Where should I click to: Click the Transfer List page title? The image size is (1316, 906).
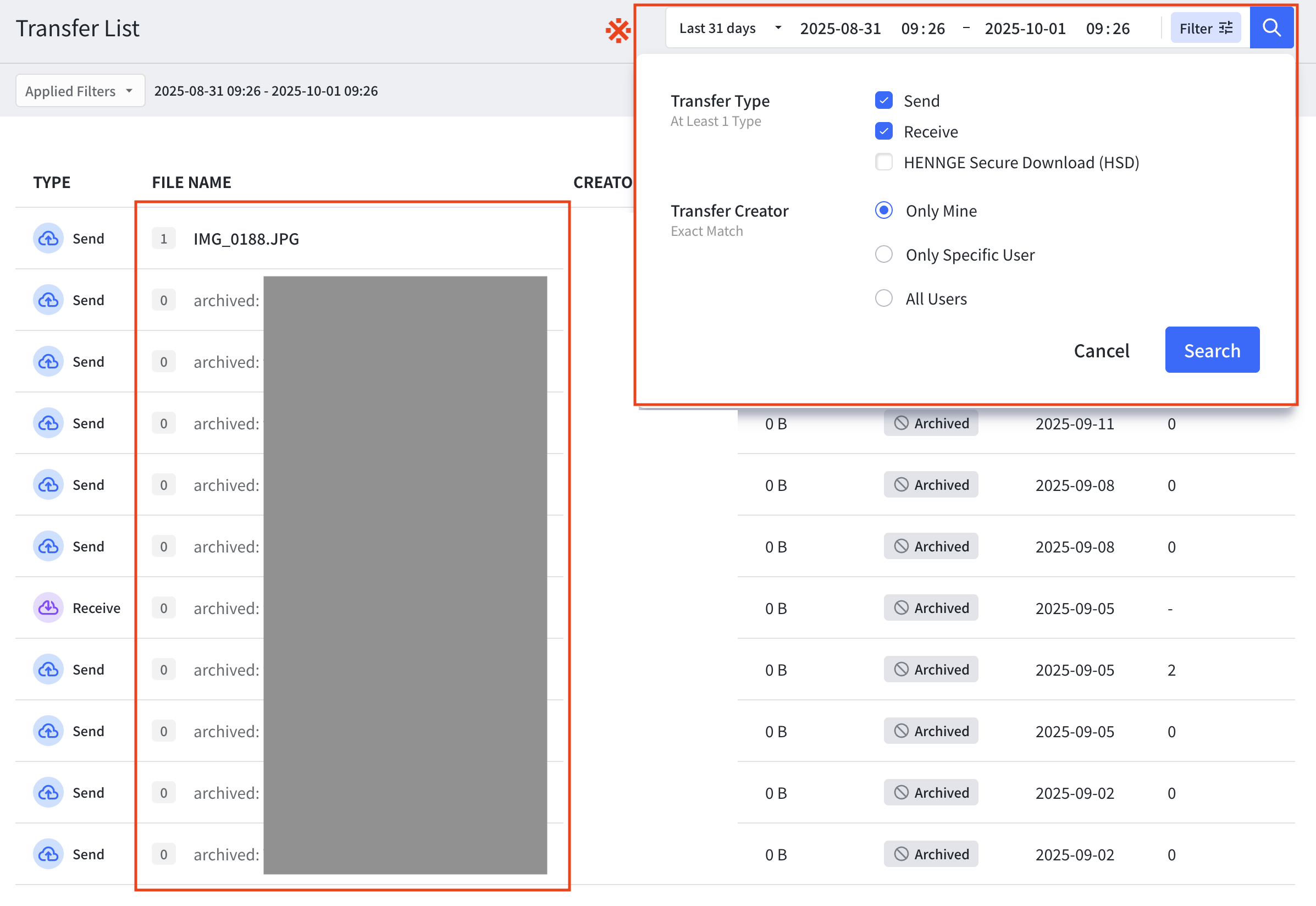pos(77,29)
